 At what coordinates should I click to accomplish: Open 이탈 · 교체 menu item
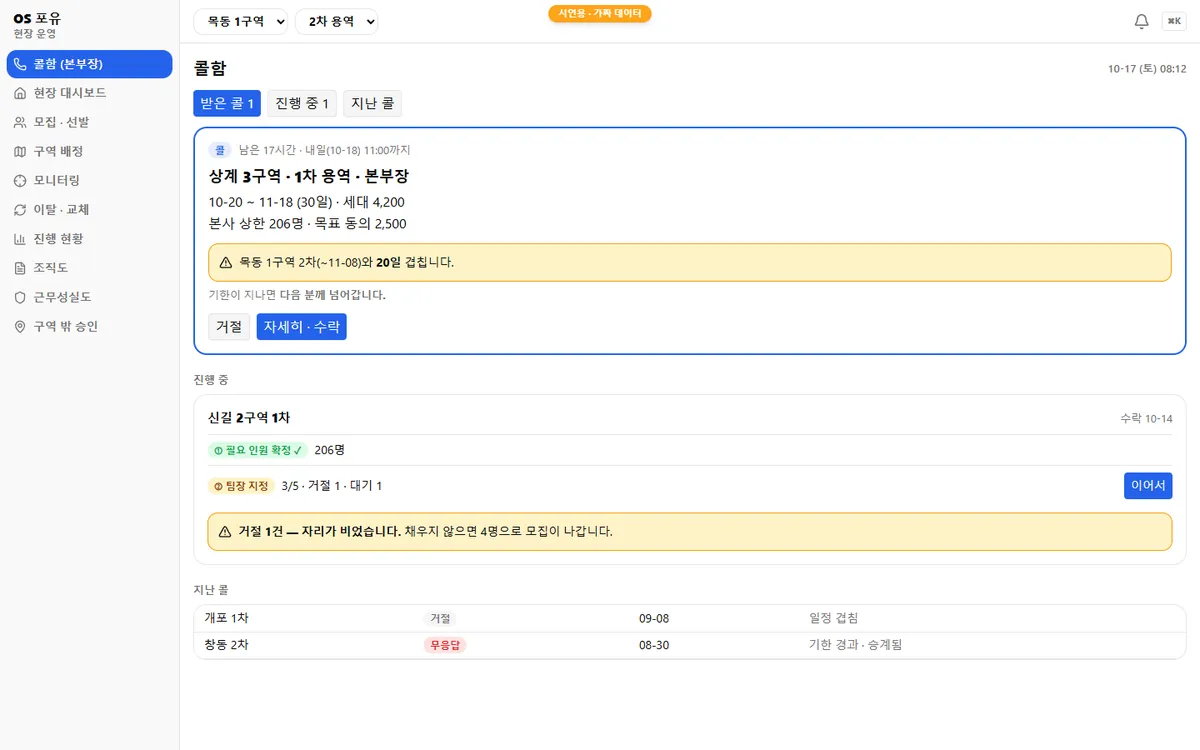[x=89, y=210]
